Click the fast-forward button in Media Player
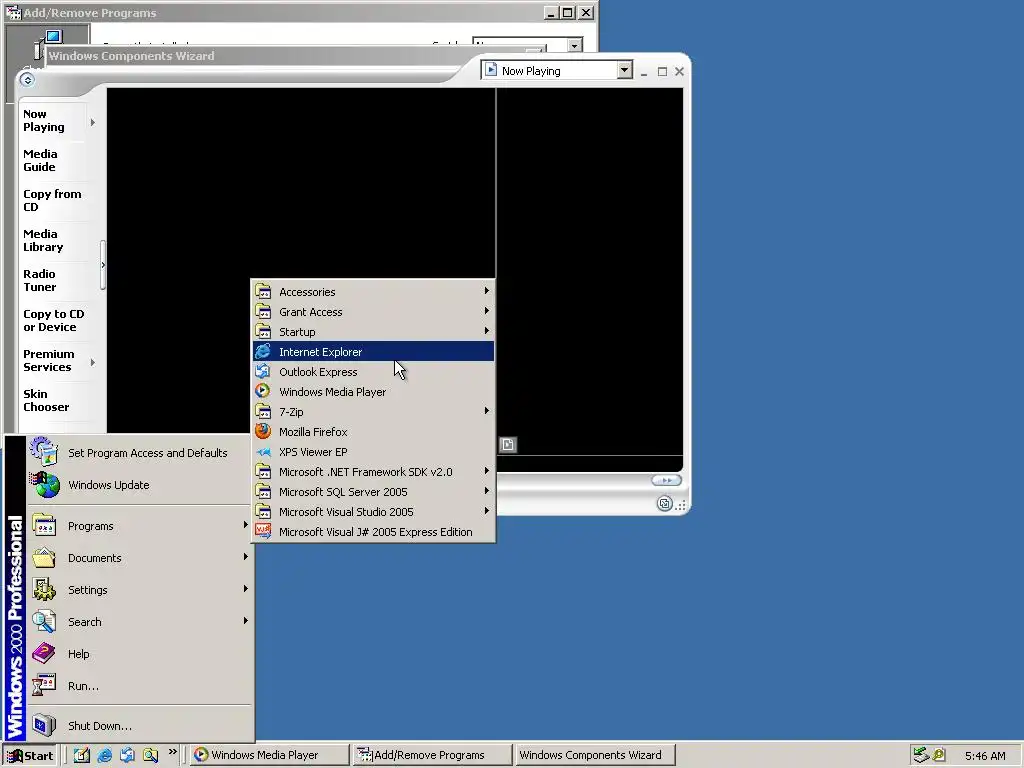Screen dimensions: 1024x768 coord(666,480)
